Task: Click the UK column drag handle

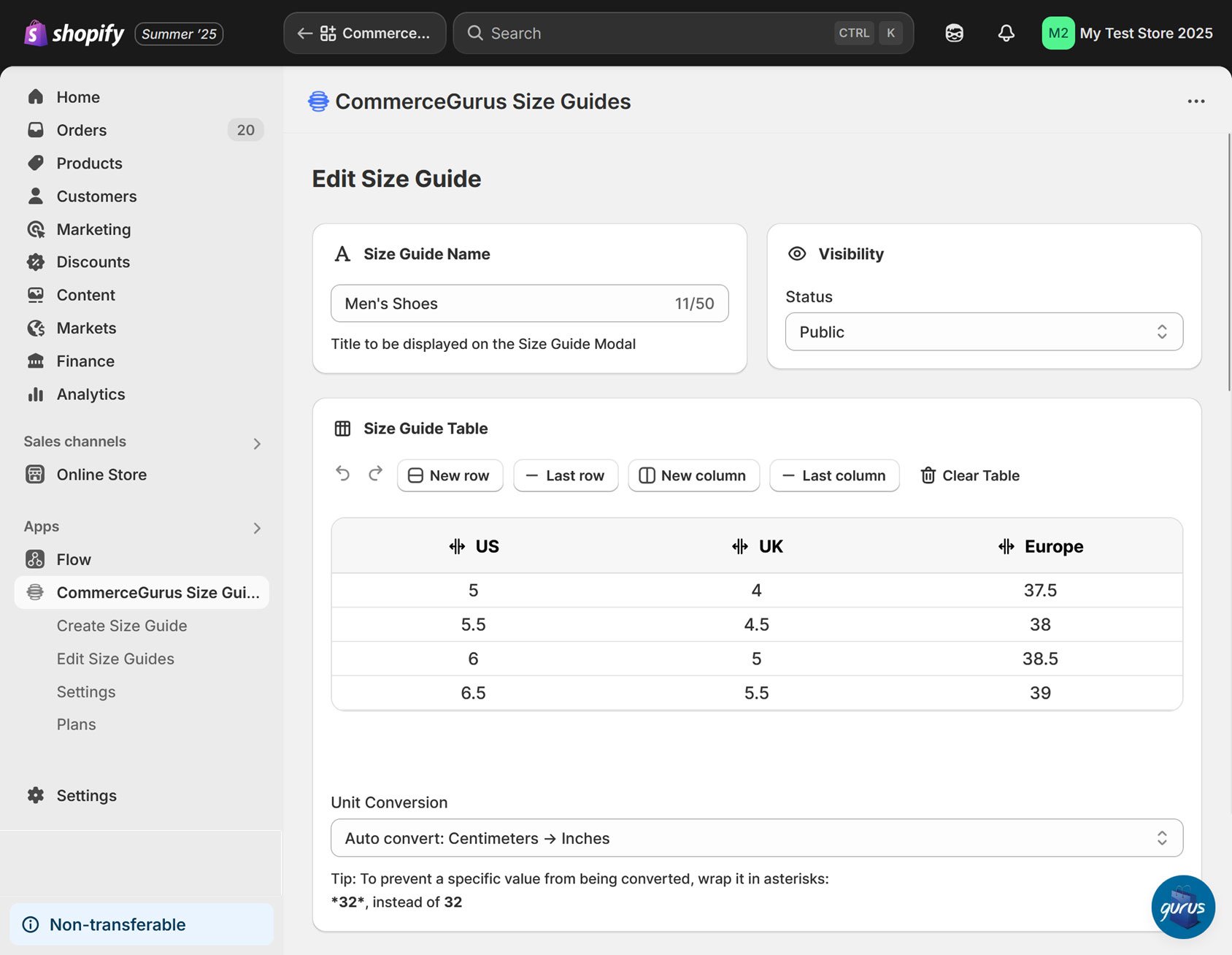Action: 740,546
